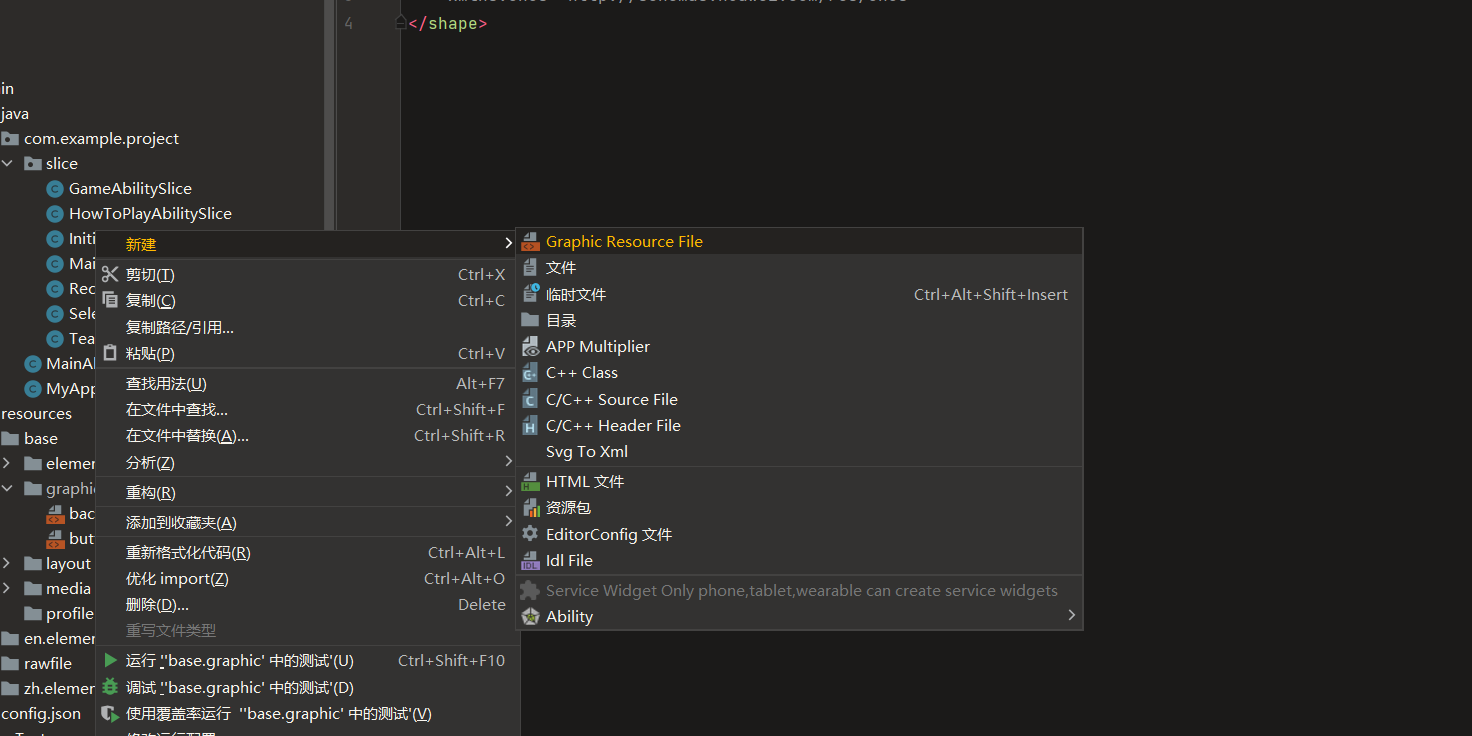Open 添加到收藏夹 submenu
The height and width of the screenshot is (736, 1472).
point(307,522)
